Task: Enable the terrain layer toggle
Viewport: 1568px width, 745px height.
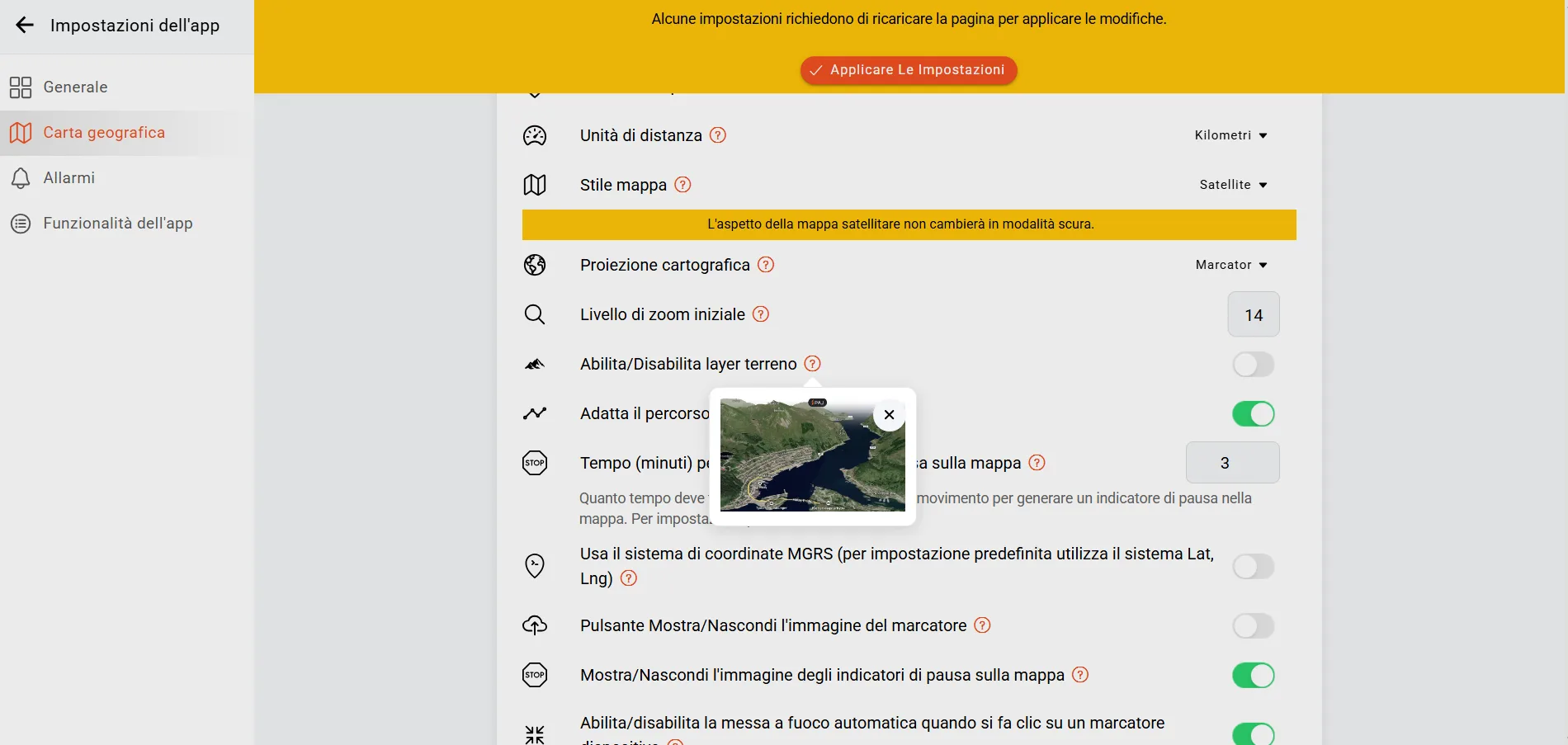Action: [1253, 365]
